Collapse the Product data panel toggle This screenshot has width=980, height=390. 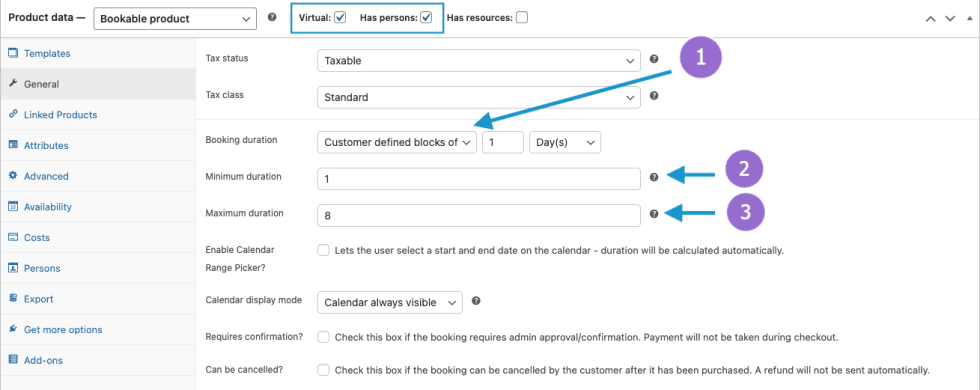click(x=968, y=18)
